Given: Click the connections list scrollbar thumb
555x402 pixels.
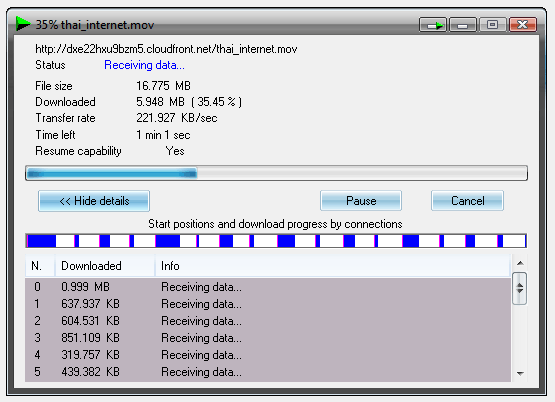Looking at the screenshot, I should [x=520, y=288].
